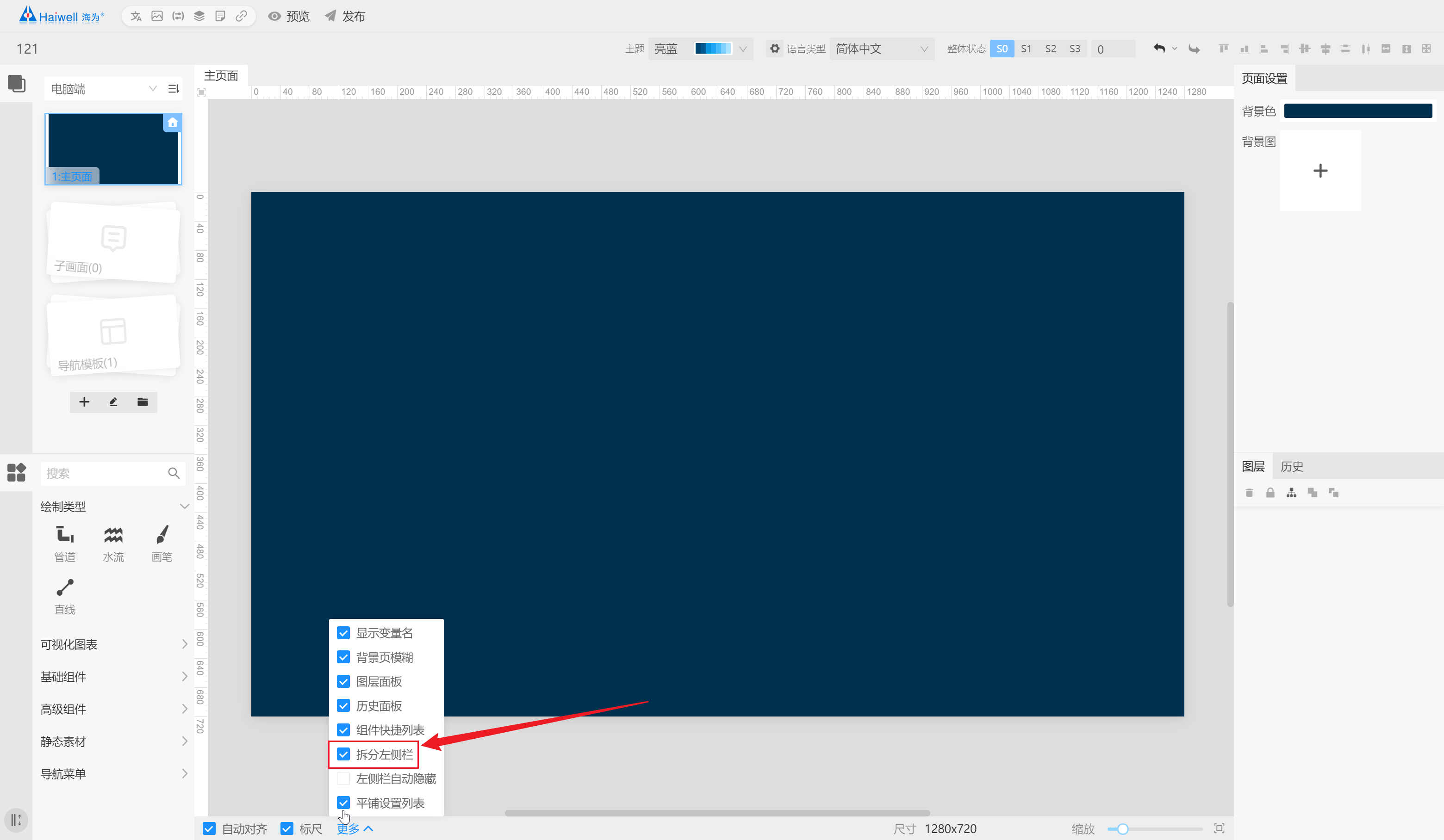Toggle 历史面板 checkbox
1444x840 pixels.
[x=343, y=706]
